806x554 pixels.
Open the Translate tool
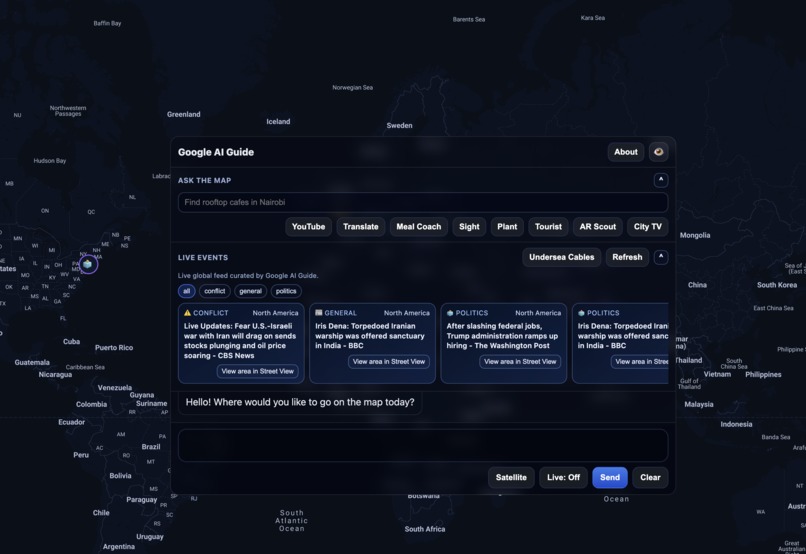[360, 227]
